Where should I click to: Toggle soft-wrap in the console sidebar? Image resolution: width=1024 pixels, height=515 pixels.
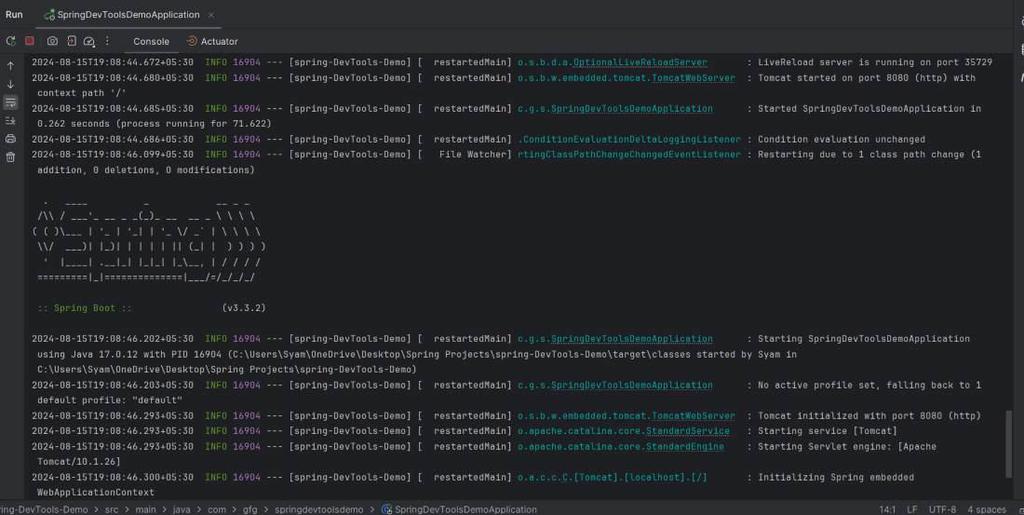tap(10, 102)
